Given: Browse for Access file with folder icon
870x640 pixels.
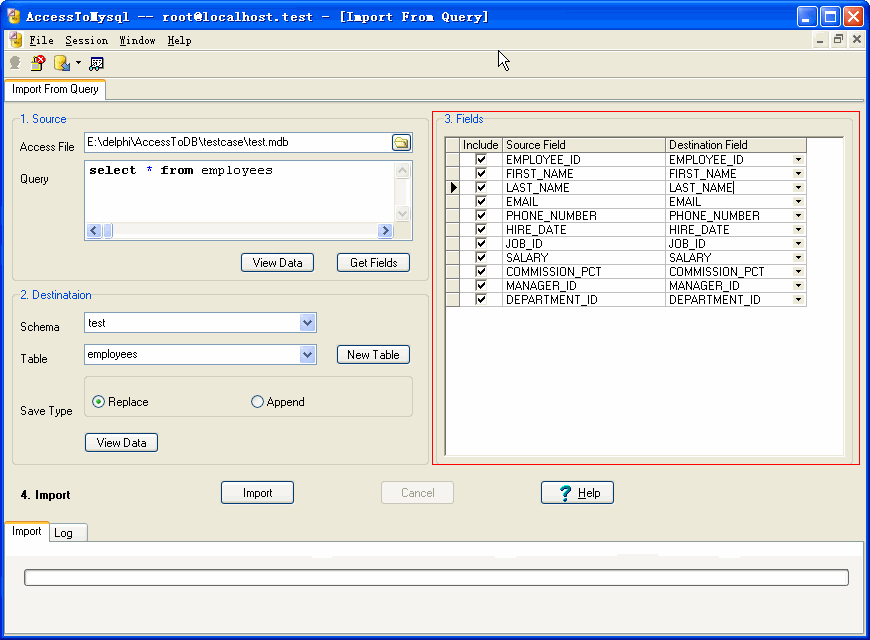Looking at the screenshot, I should pyautogui.click(x=401, y=143).
